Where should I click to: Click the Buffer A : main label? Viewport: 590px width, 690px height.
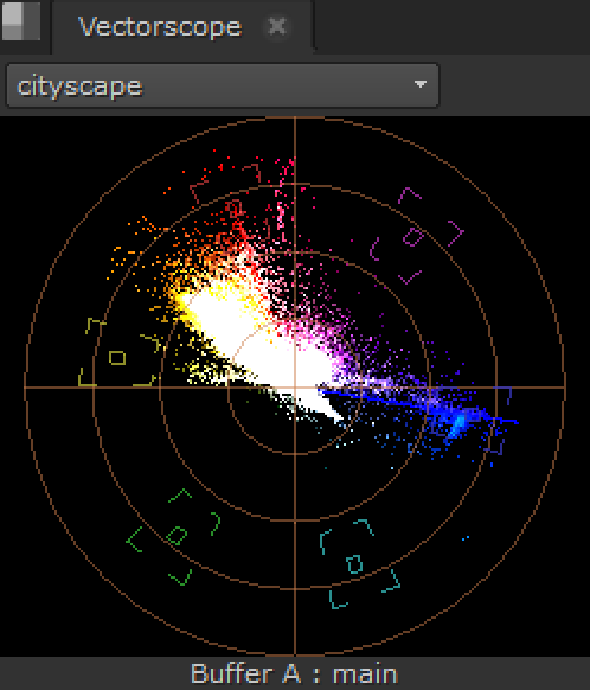point(294,674)
